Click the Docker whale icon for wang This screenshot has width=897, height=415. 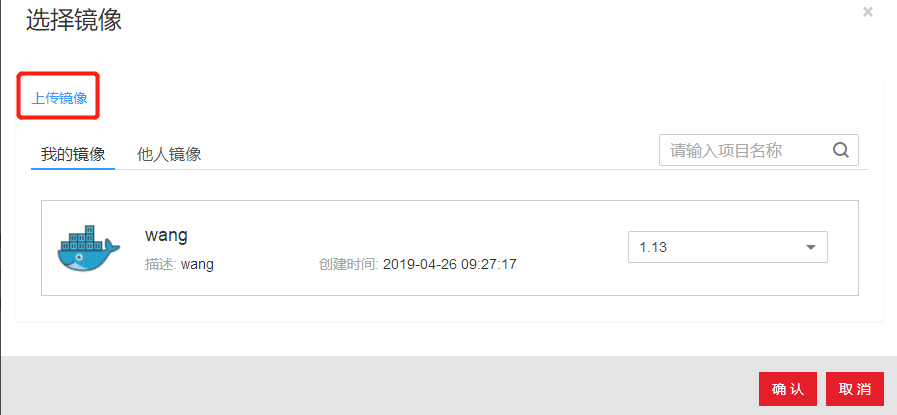tap(89, 248)
